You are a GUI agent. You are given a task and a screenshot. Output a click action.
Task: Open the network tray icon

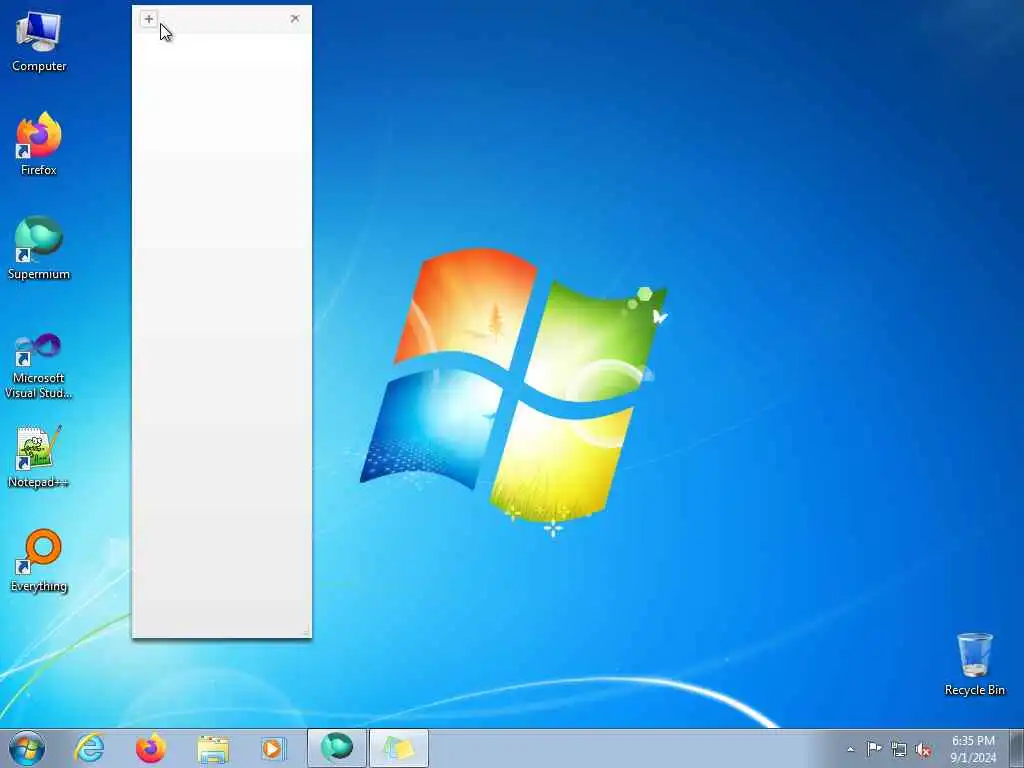(x=899, y=749)
